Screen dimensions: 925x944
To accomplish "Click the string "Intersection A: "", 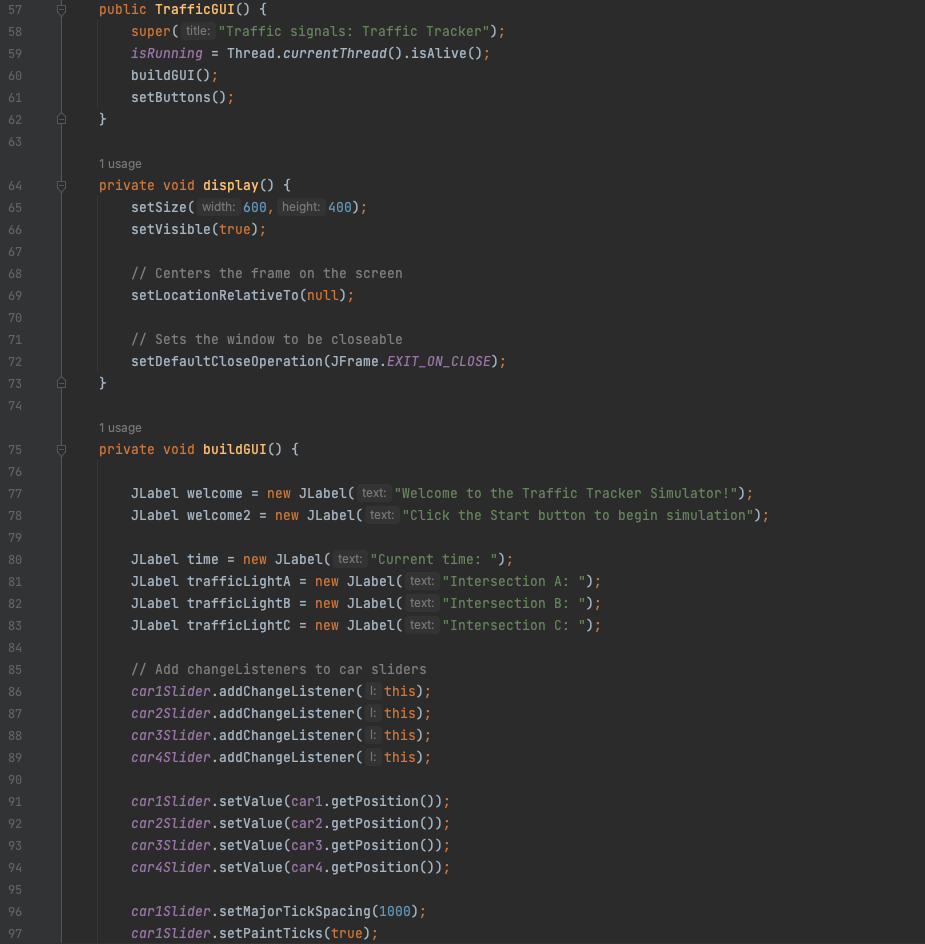I will click(x=514, y=582).
